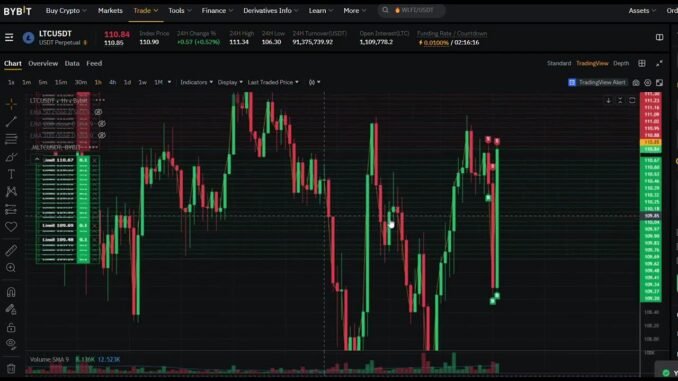The width and height of the screenshot is (678, 381).
Task: Click the TradingView Alert button
Action: pyautogui.click(x=597, y=82)
